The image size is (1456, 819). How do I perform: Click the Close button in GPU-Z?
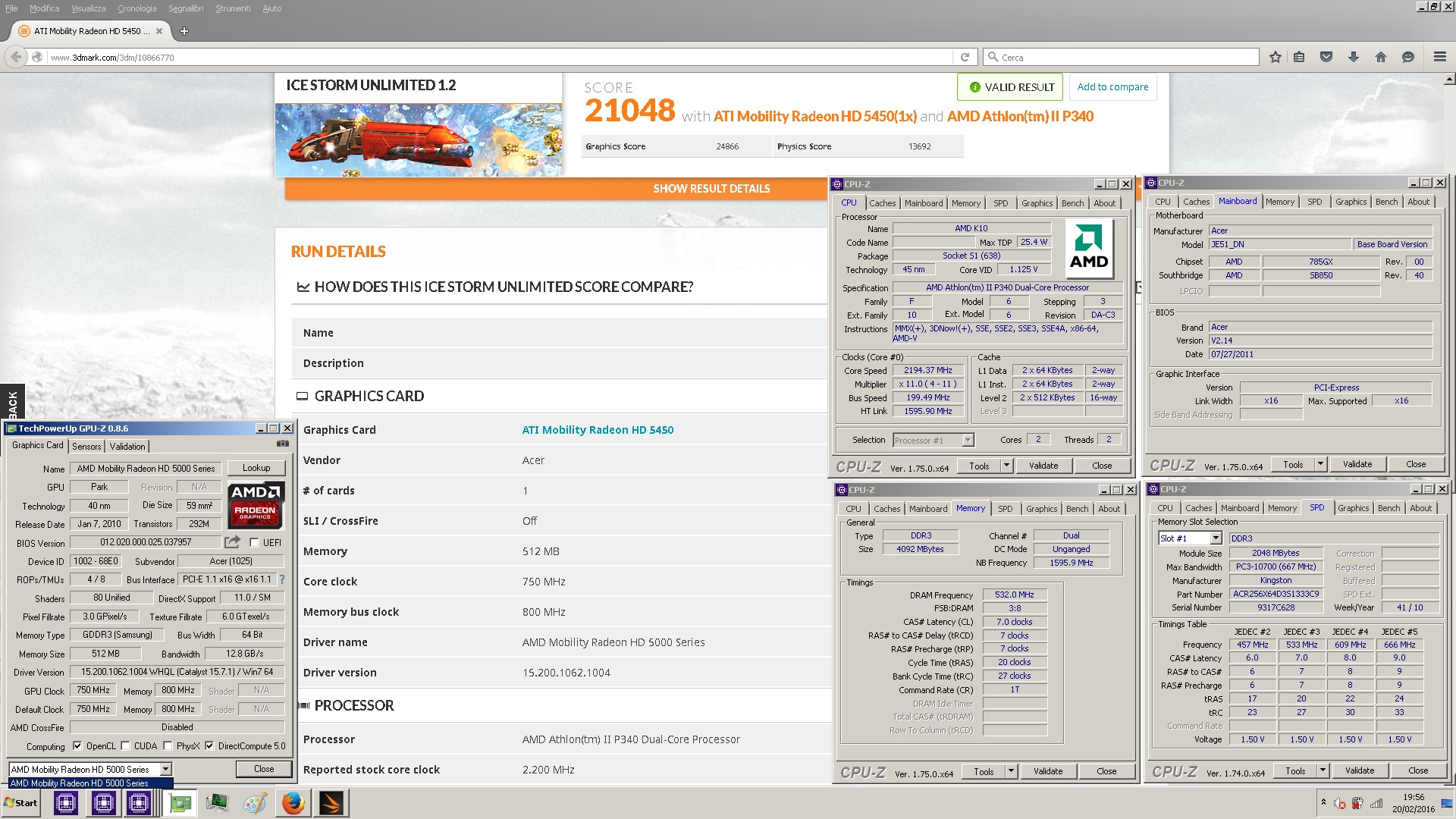(264, 769)
